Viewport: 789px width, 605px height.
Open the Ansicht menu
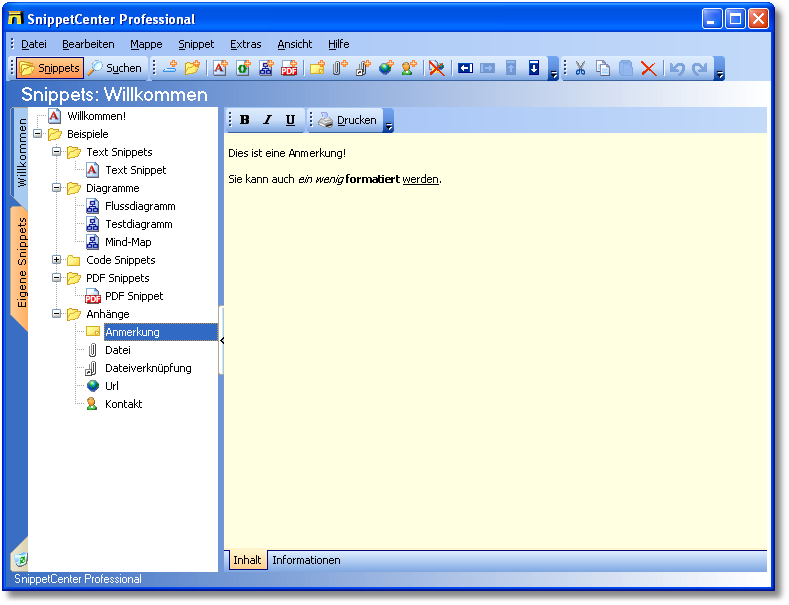click(295, 44)
